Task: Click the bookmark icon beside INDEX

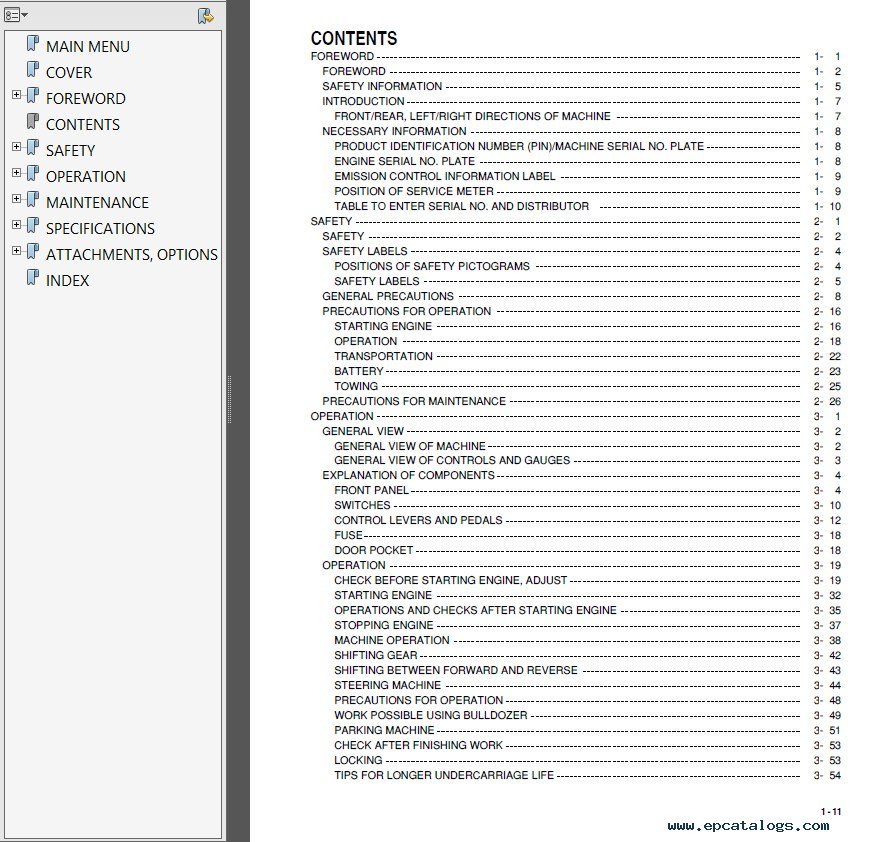Action: [x=33, y=278]
